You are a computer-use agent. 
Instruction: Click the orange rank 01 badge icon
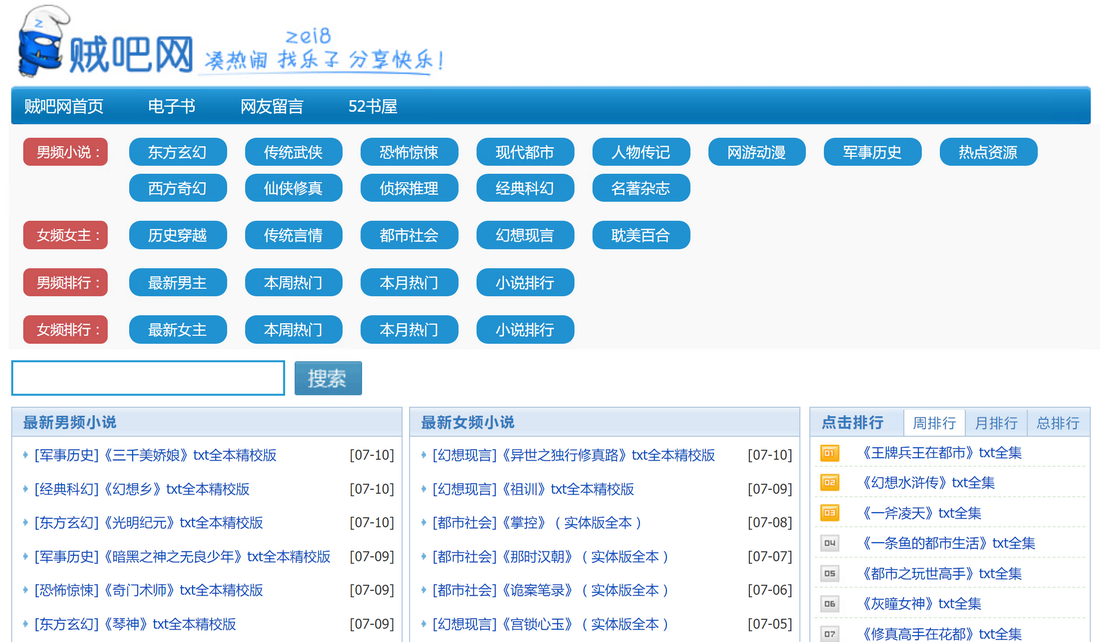[x=829, y=454]
